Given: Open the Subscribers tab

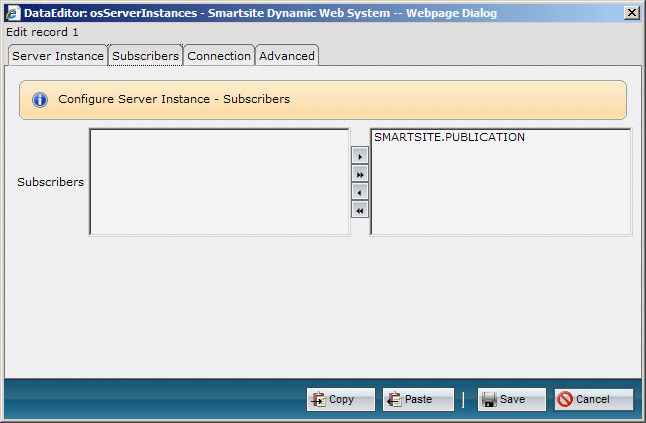Looking at the screenshot, I should click(145, 56).
